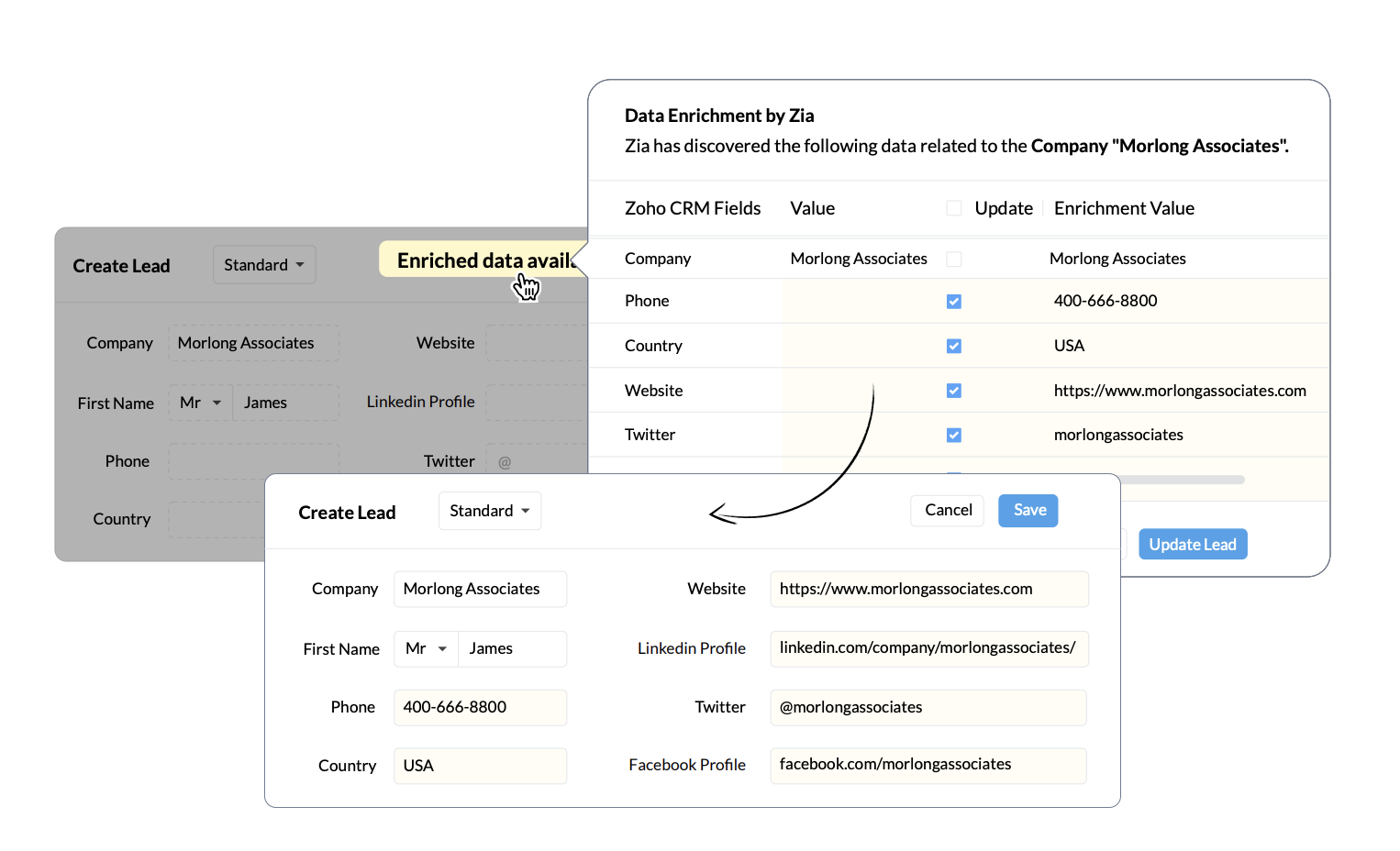
Task: Click the @ icon in the Twitter field
Action: pos(504,461)
